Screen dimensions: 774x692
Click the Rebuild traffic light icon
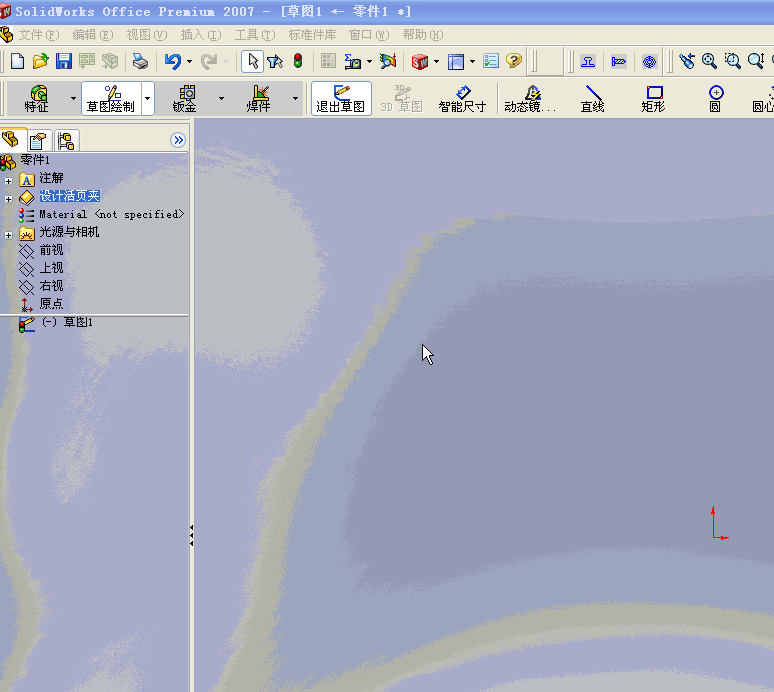pyautogui.click(x=298, y=61)
